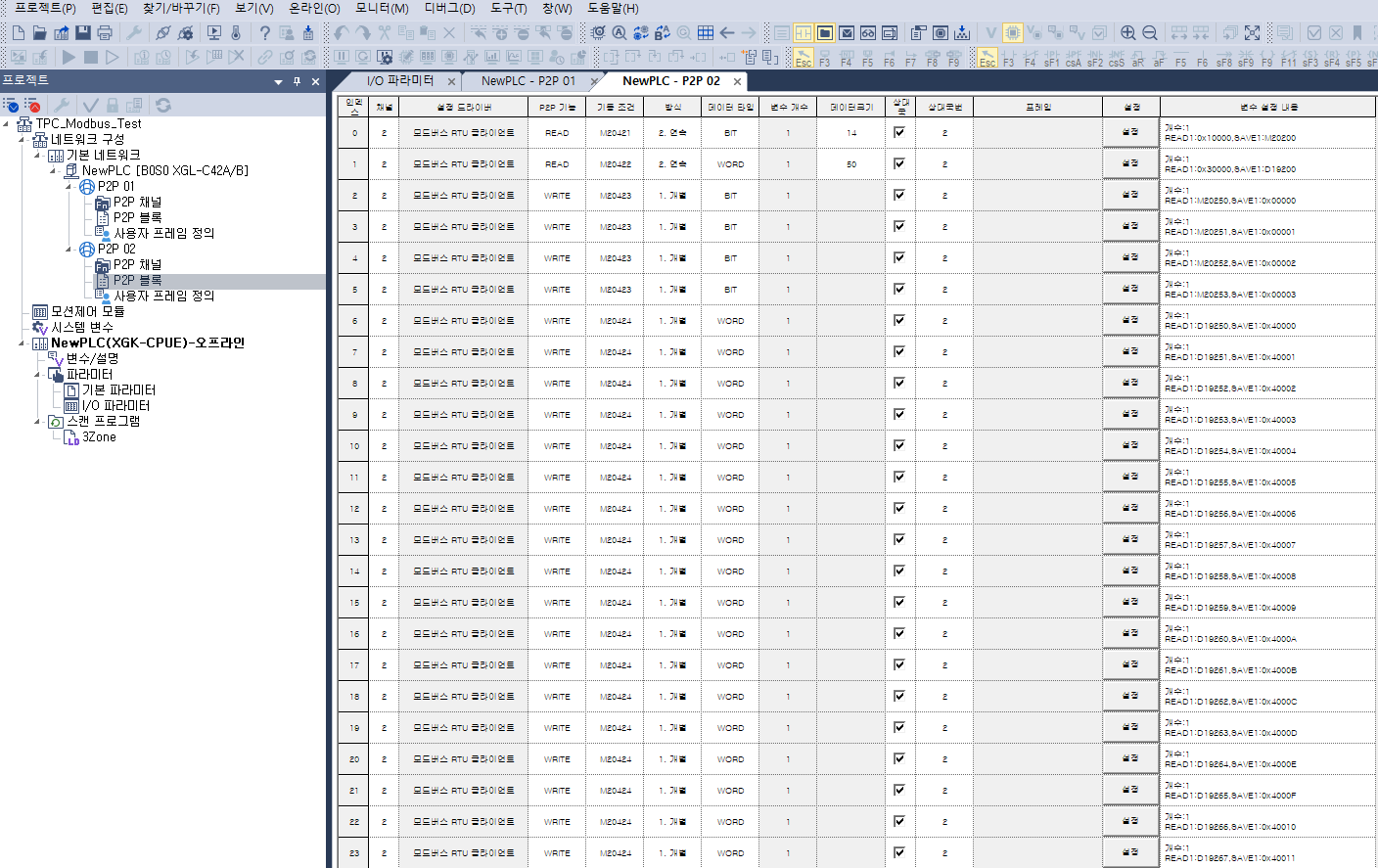Click the 설정 button in row 7
Viewport: 1378px width, 868px height.
pos(1130,351)
